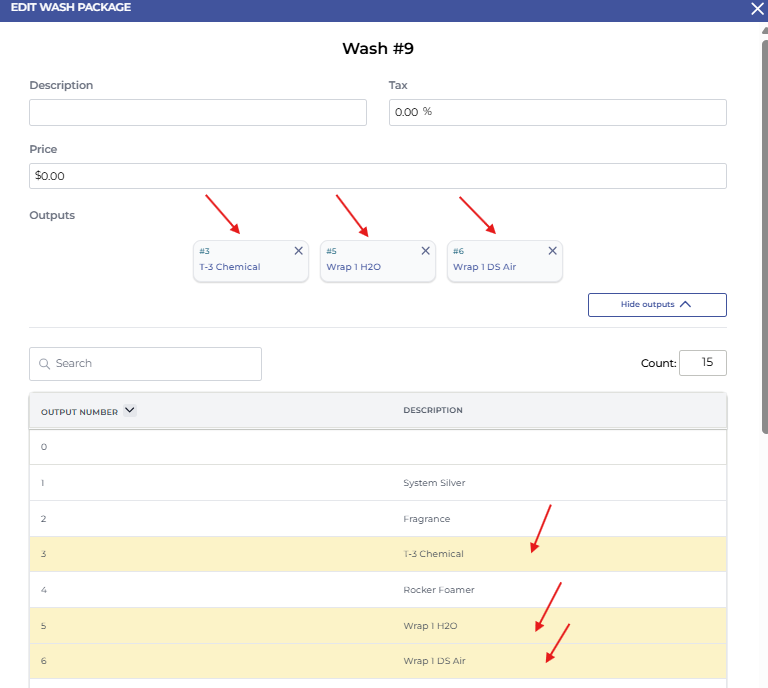Click the Description column header
The width and height of the screenshot is (768, 688).
point(433,411)
